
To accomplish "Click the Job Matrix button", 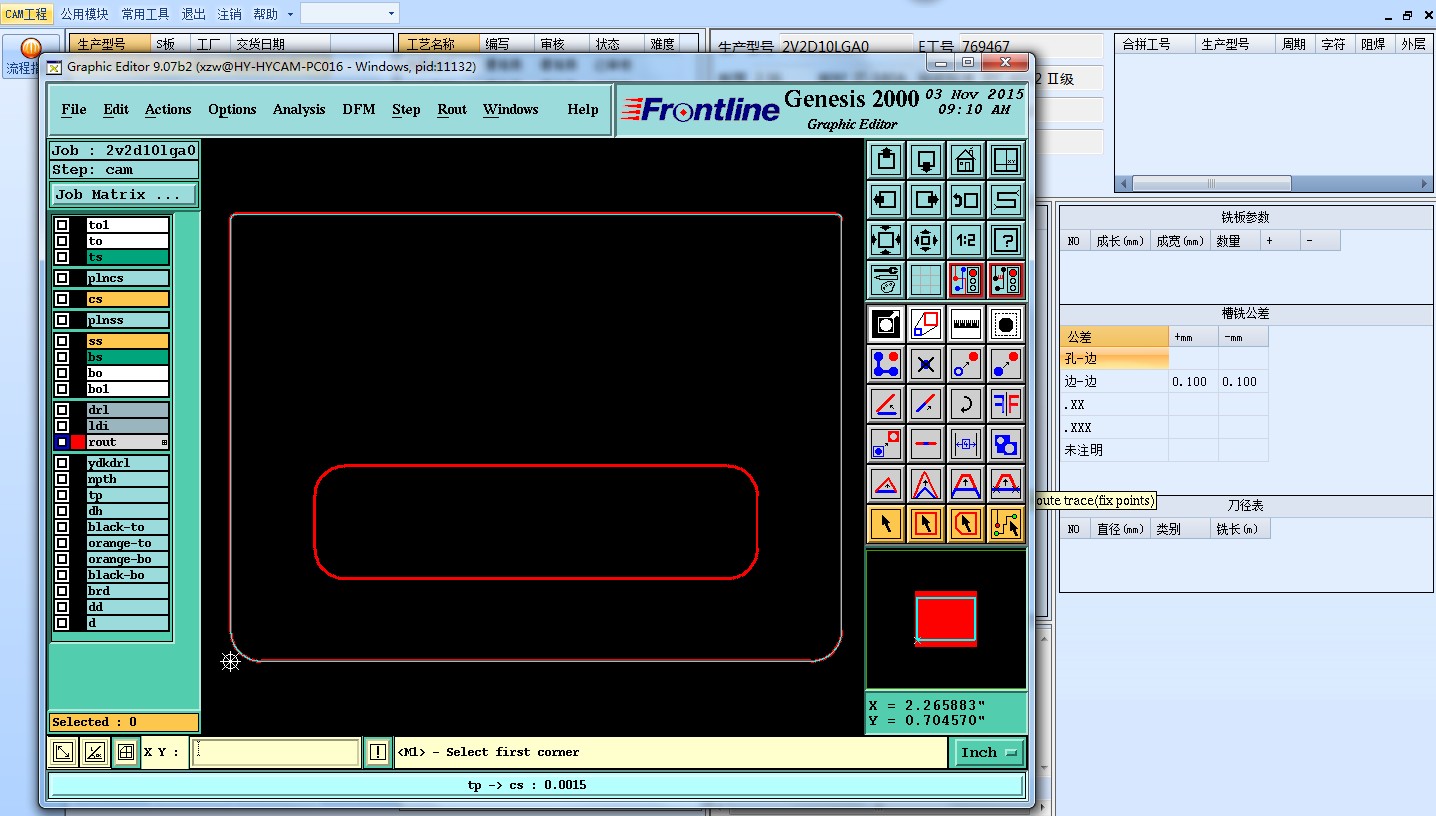I will coord(124,194).
